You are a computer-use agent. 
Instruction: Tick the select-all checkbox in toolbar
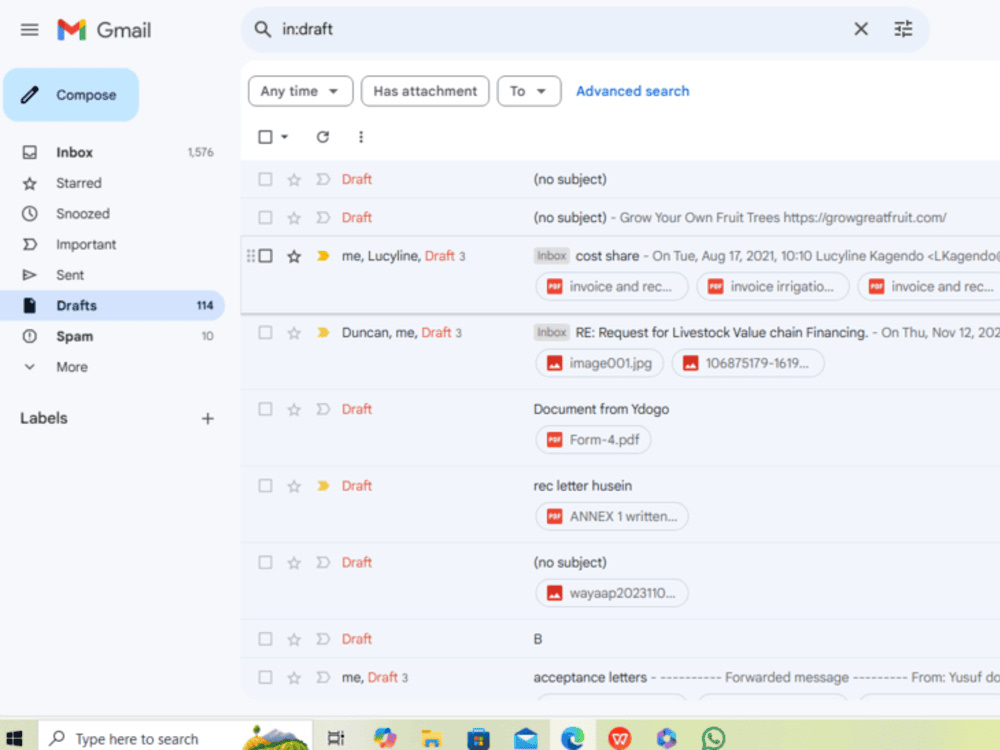265,136
